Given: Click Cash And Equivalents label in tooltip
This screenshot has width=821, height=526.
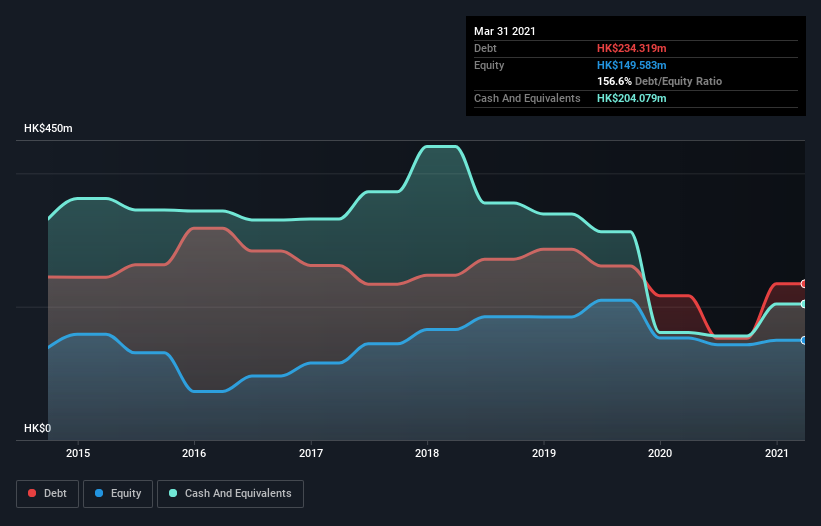Looking at the screenshot, I should pos(527,98).
